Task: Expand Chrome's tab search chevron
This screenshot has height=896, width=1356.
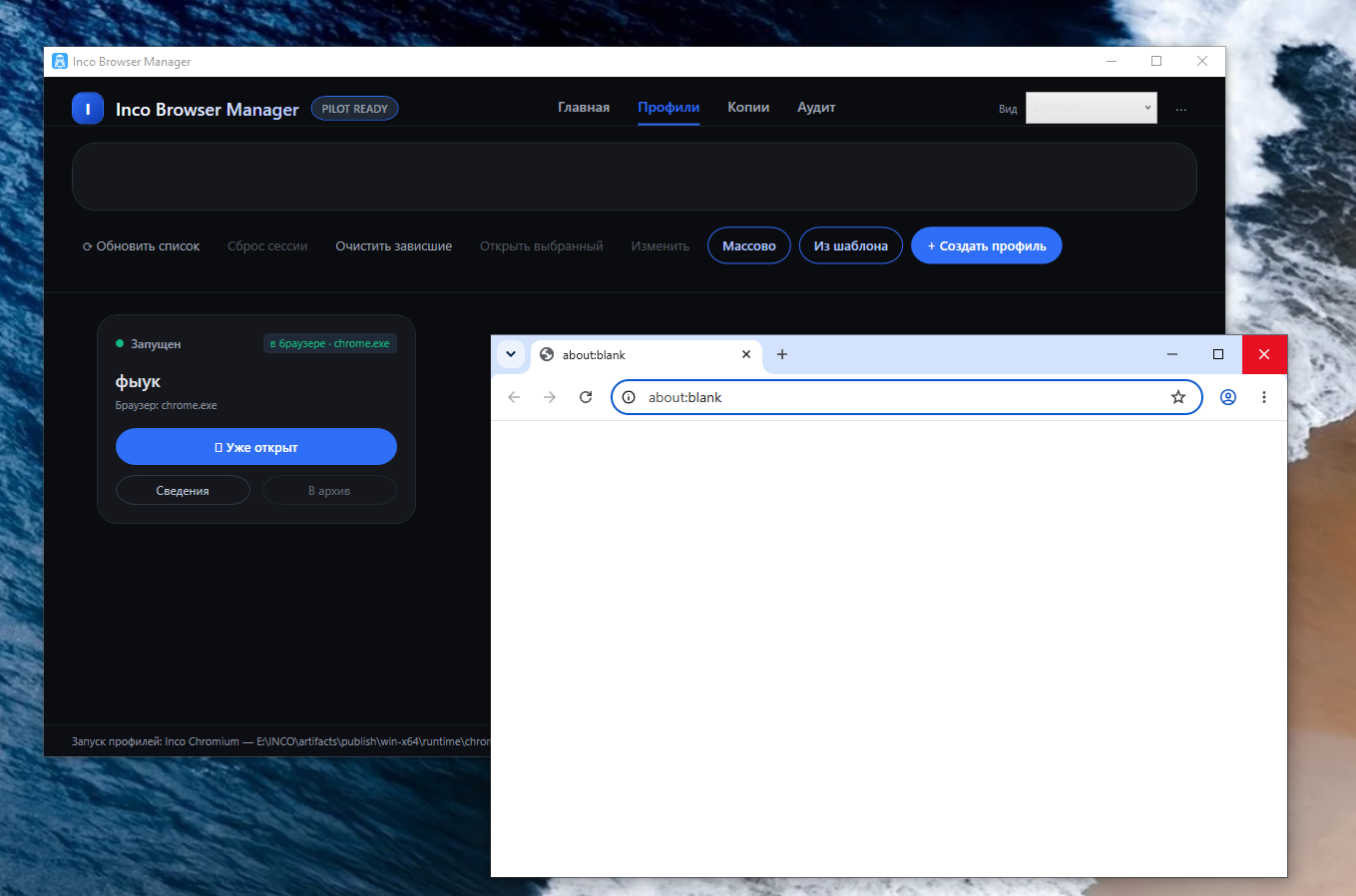Action: pos(511,354)
